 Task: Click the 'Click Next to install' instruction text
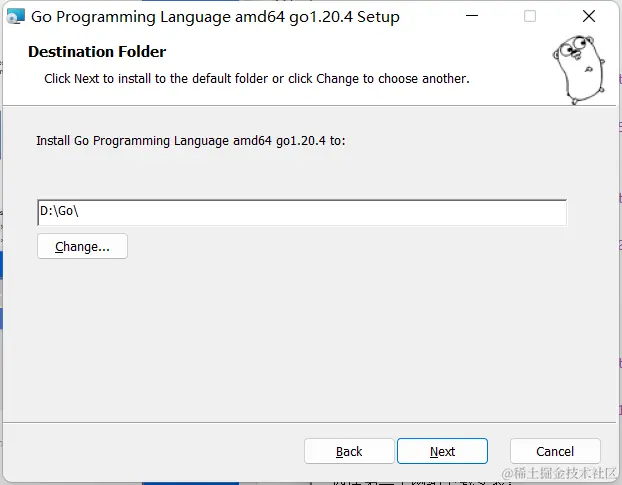pos(257,79)
